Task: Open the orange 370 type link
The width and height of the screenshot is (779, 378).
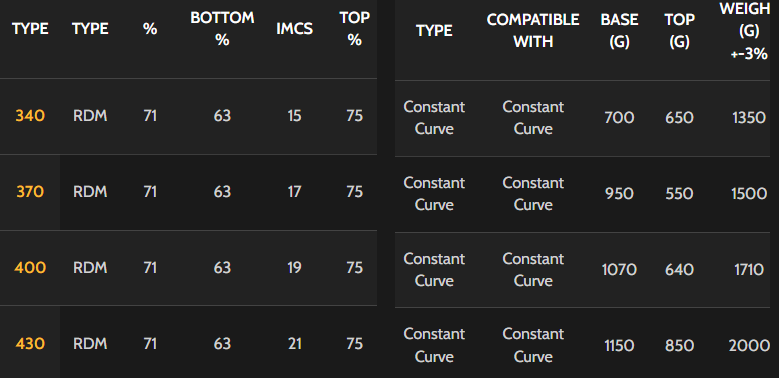Action: tap(30, 192)
